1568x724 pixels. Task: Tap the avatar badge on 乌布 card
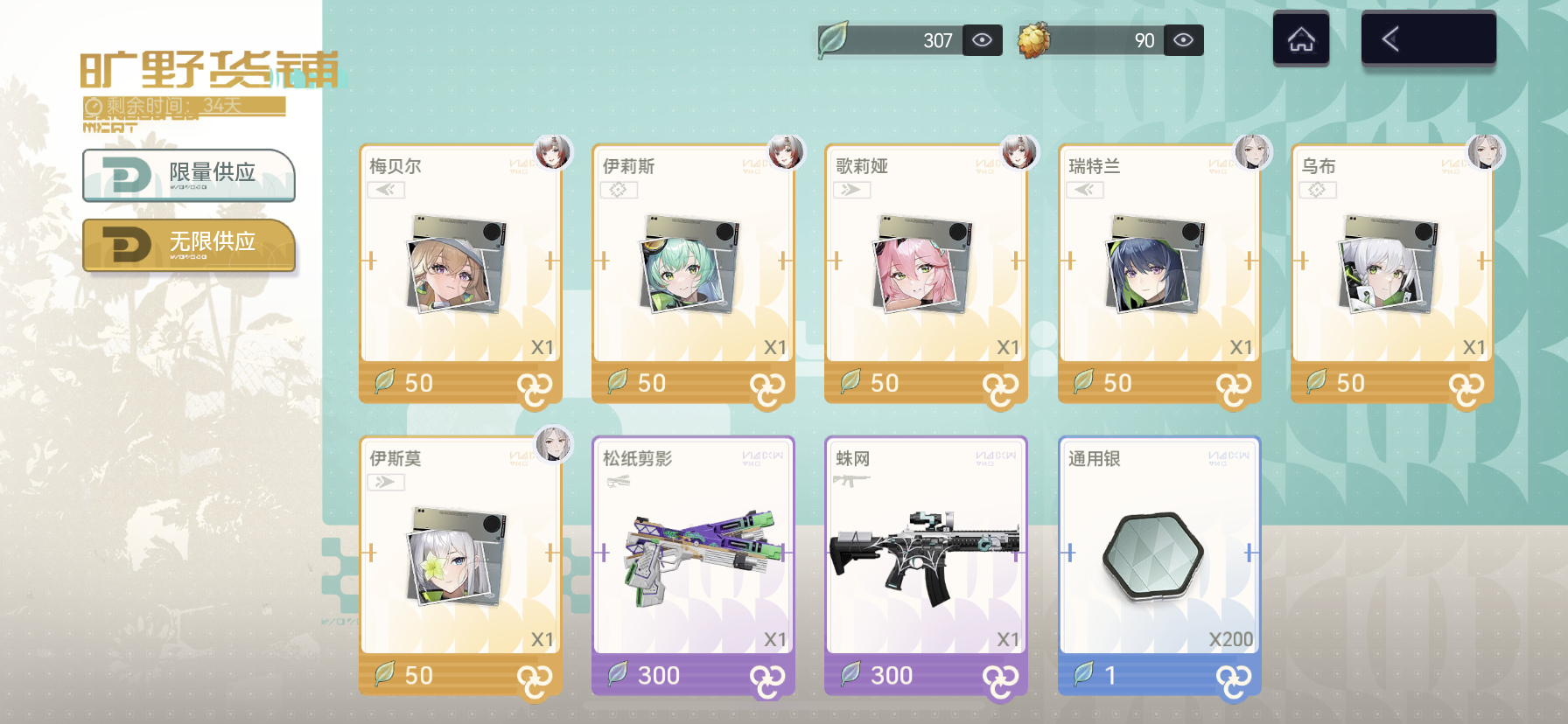tap(1485, 152)
